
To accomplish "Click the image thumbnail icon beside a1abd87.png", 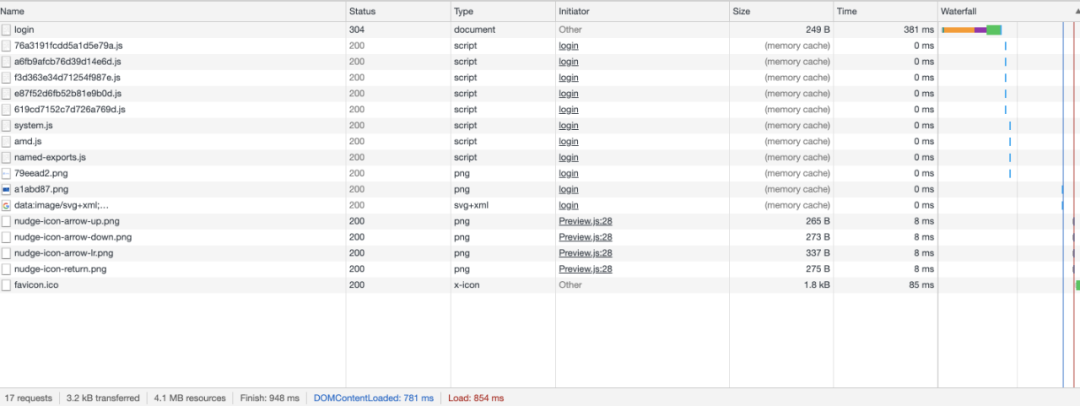I will 6,189.
